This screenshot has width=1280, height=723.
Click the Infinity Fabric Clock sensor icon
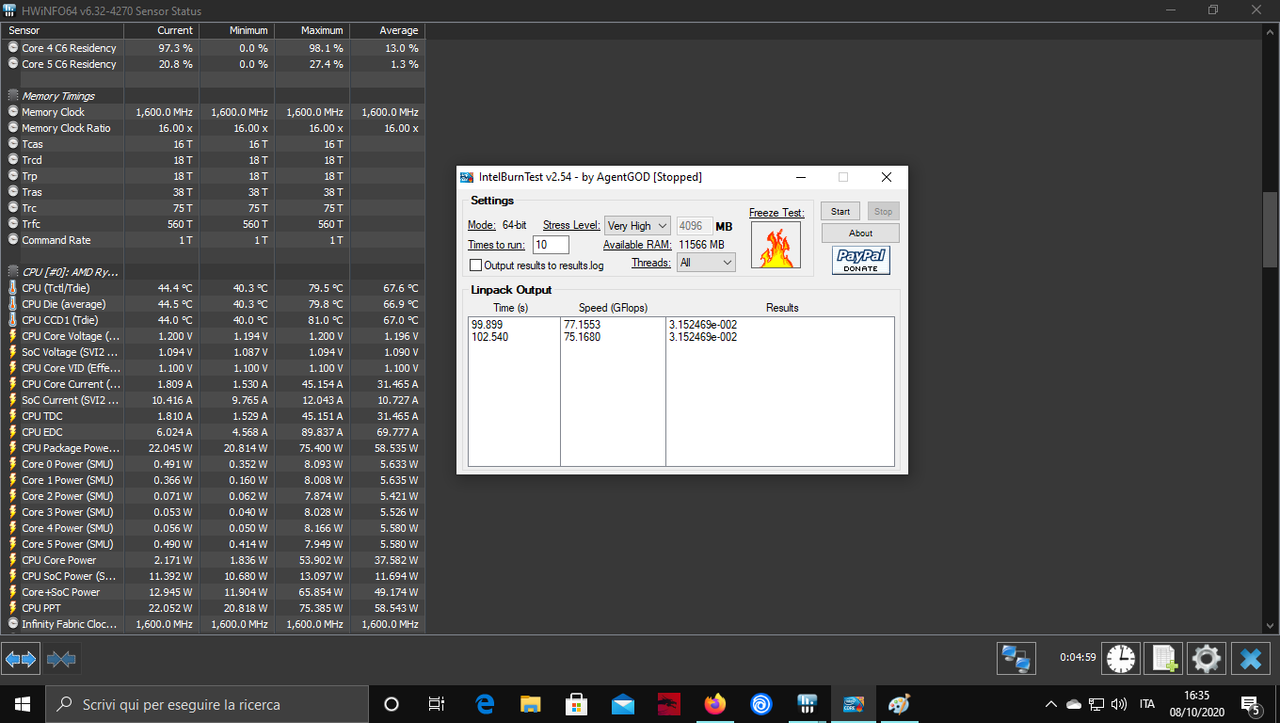(x=13, y=624)
